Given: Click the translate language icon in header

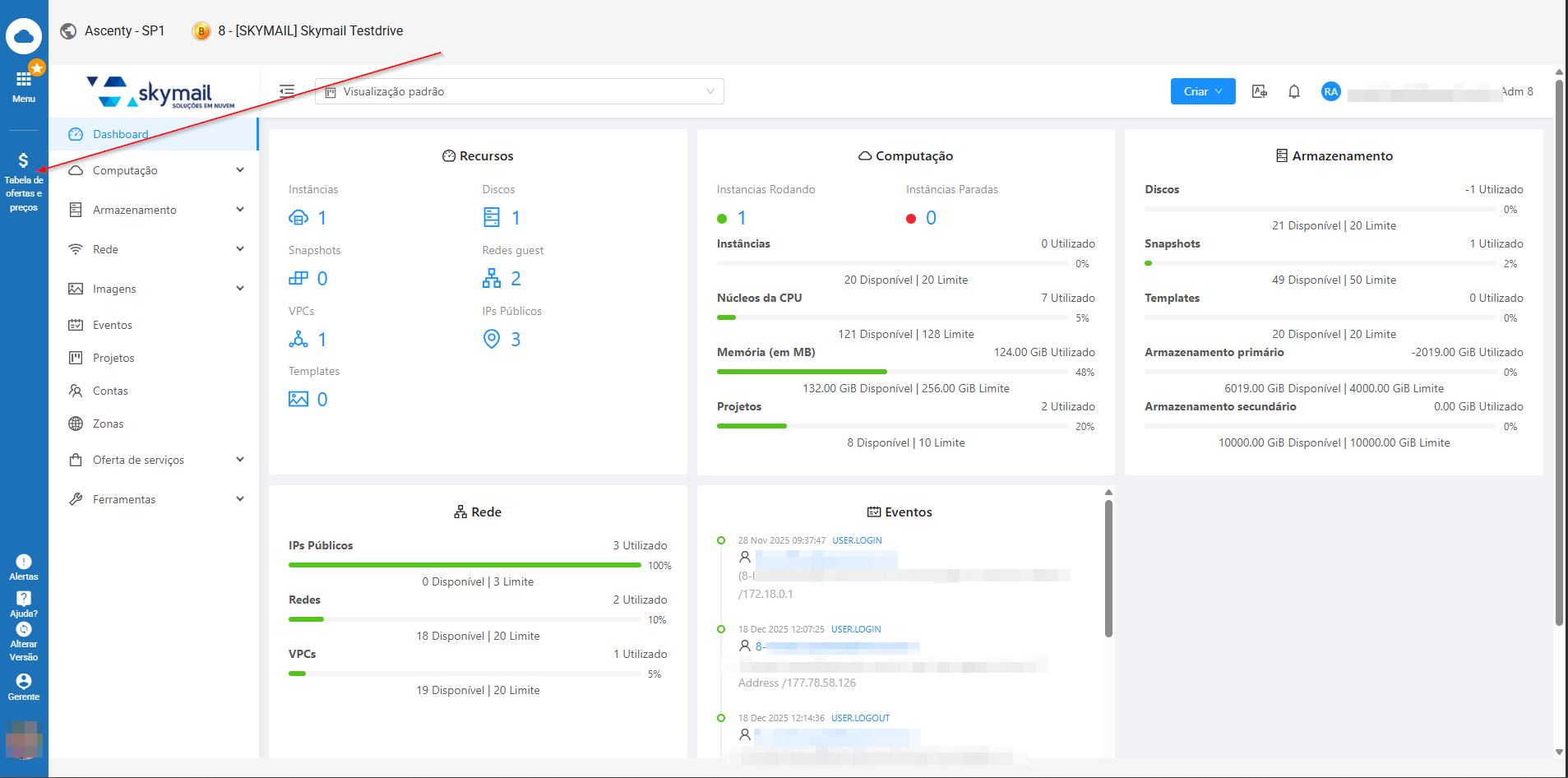Looking at the screenshot, I should tap(1259, 91).
